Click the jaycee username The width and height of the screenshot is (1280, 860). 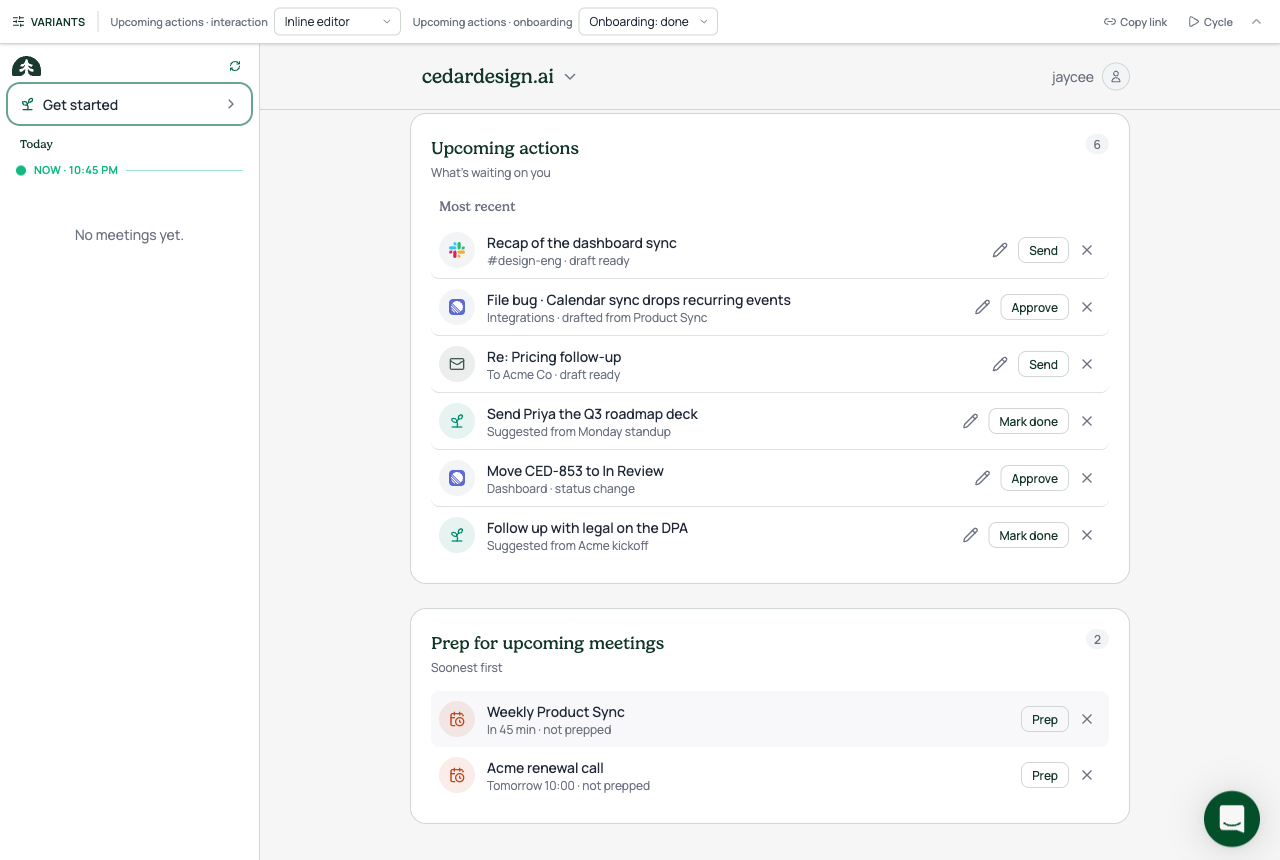tap(1072, 77)
